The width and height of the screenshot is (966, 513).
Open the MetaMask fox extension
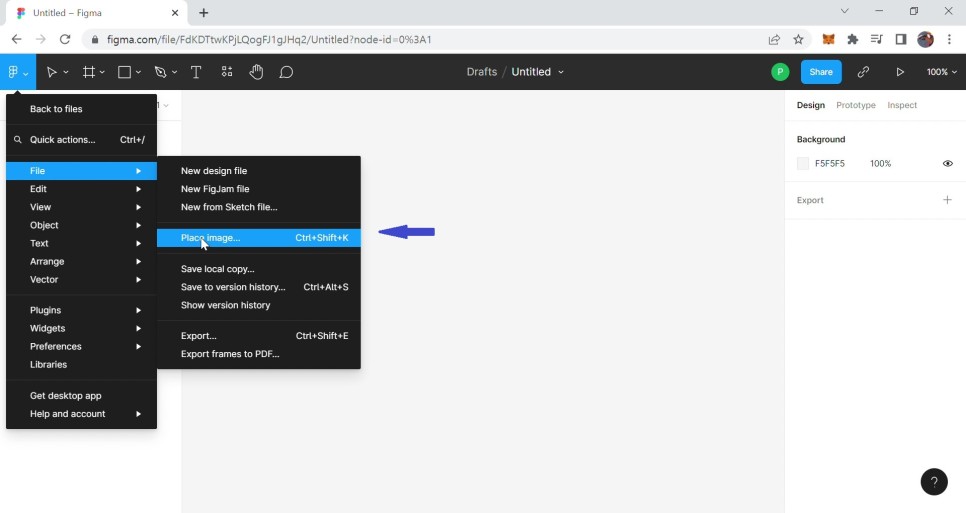click(x=829, y=39)
